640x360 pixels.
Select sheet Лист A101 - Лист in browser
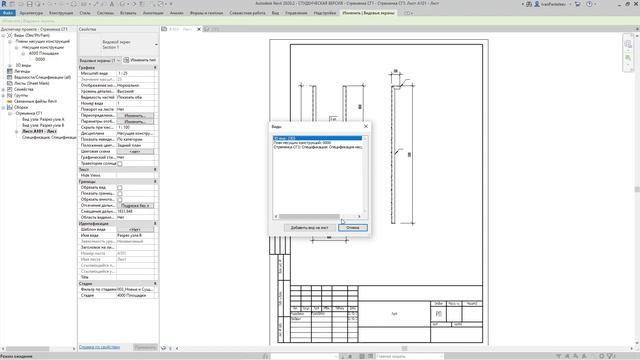click(39, 131)
